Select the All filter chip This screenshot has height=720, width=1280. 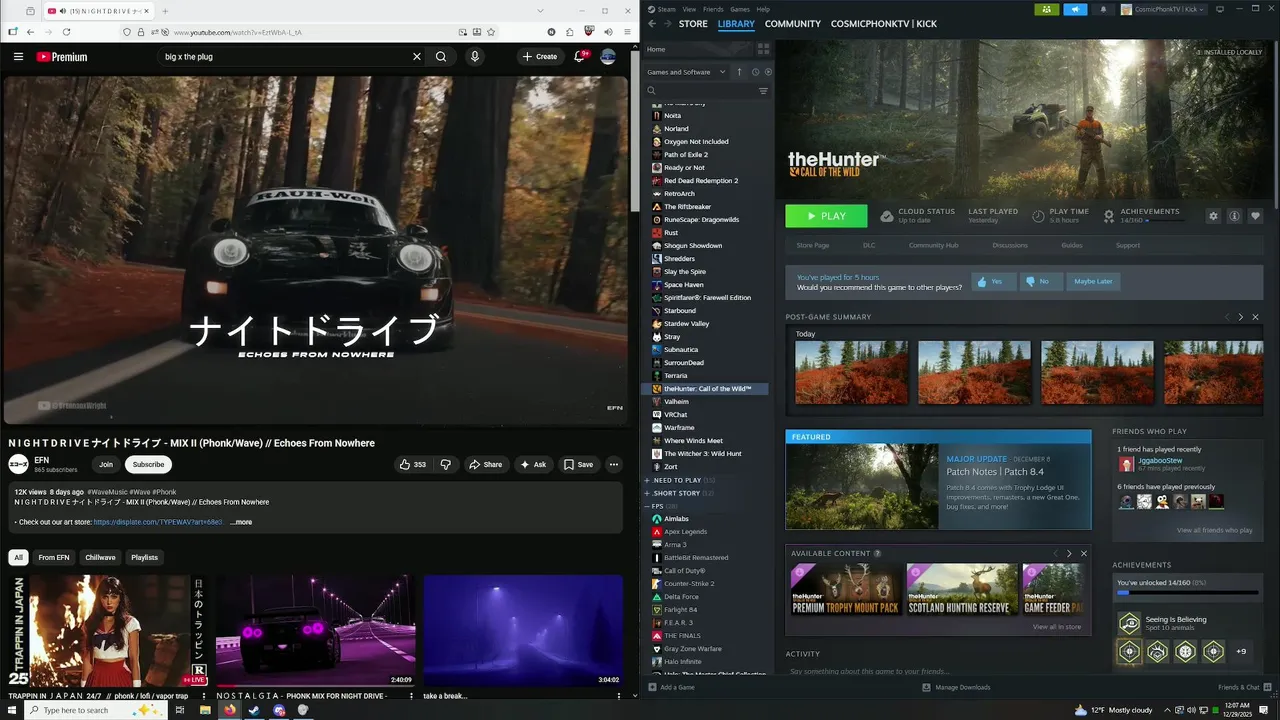[x=18, y=557]
